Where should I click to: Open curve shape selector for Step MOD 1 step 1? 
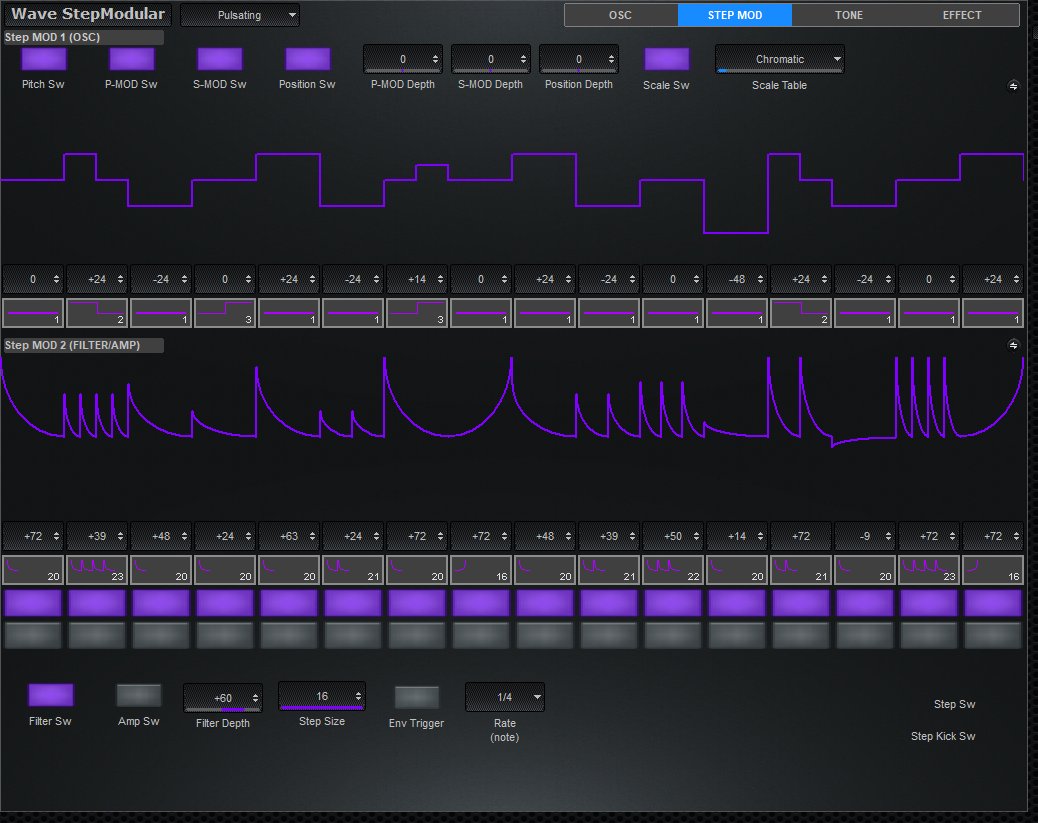click(33, 313)
